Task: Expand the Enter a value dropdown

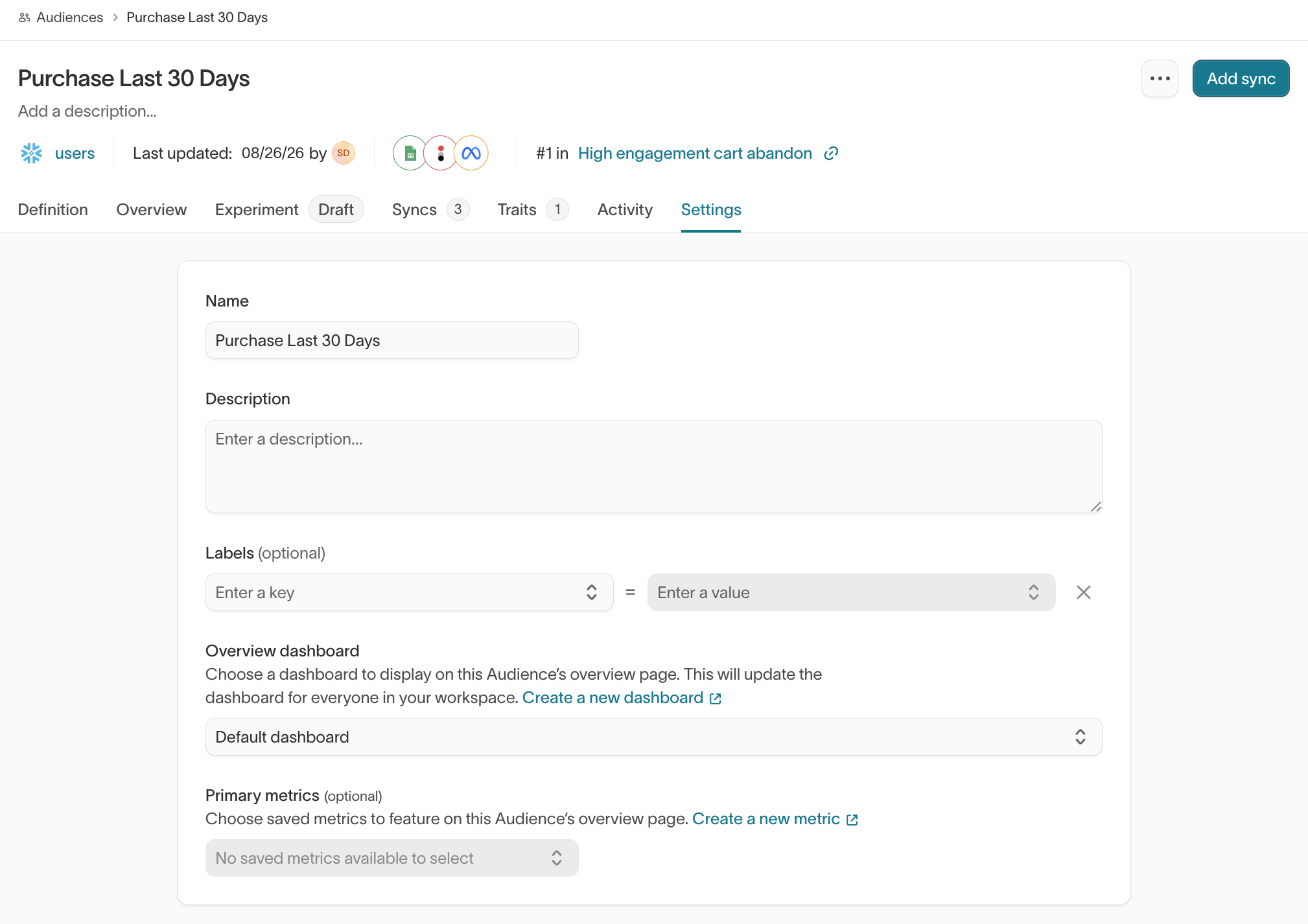Action: (851, 592)
